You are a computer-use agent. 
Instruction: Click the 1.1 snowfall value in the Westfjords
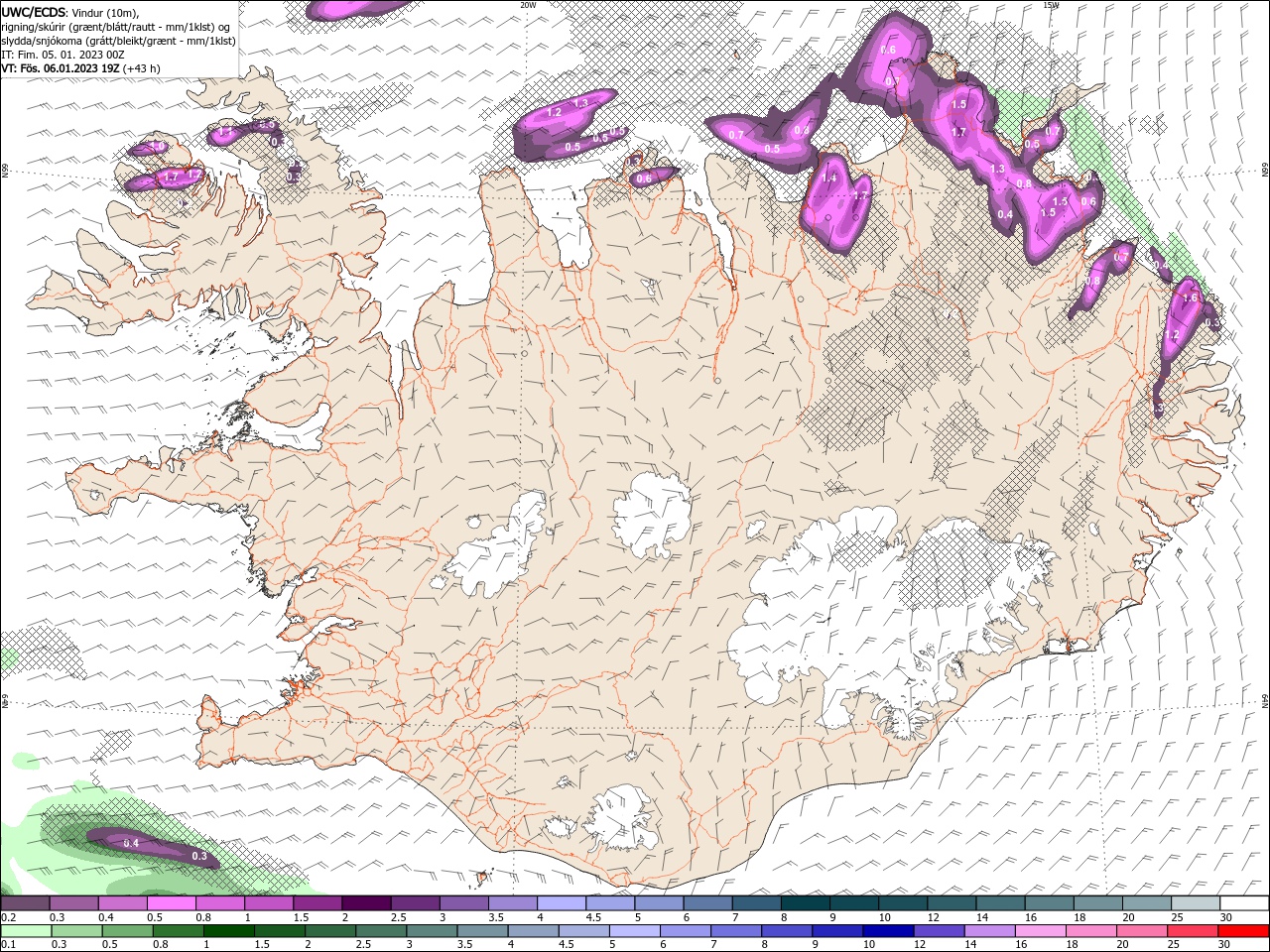(x=224, y=132)
